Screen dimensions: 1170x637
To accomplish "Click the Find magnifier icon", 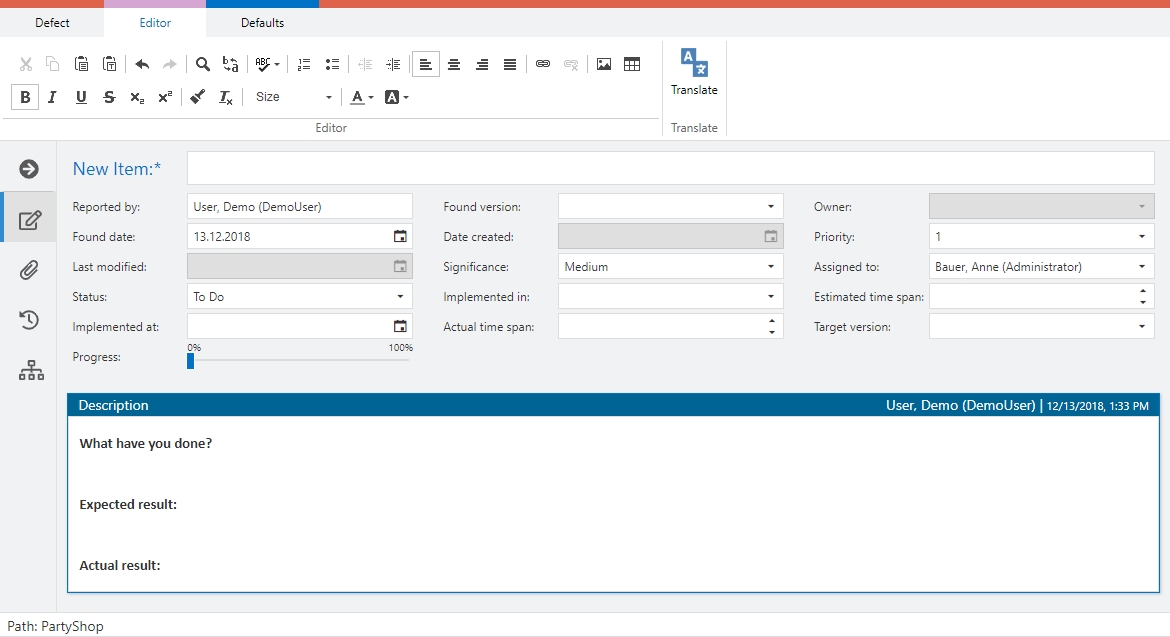I will pyautogui.click(x=203, y=64).
